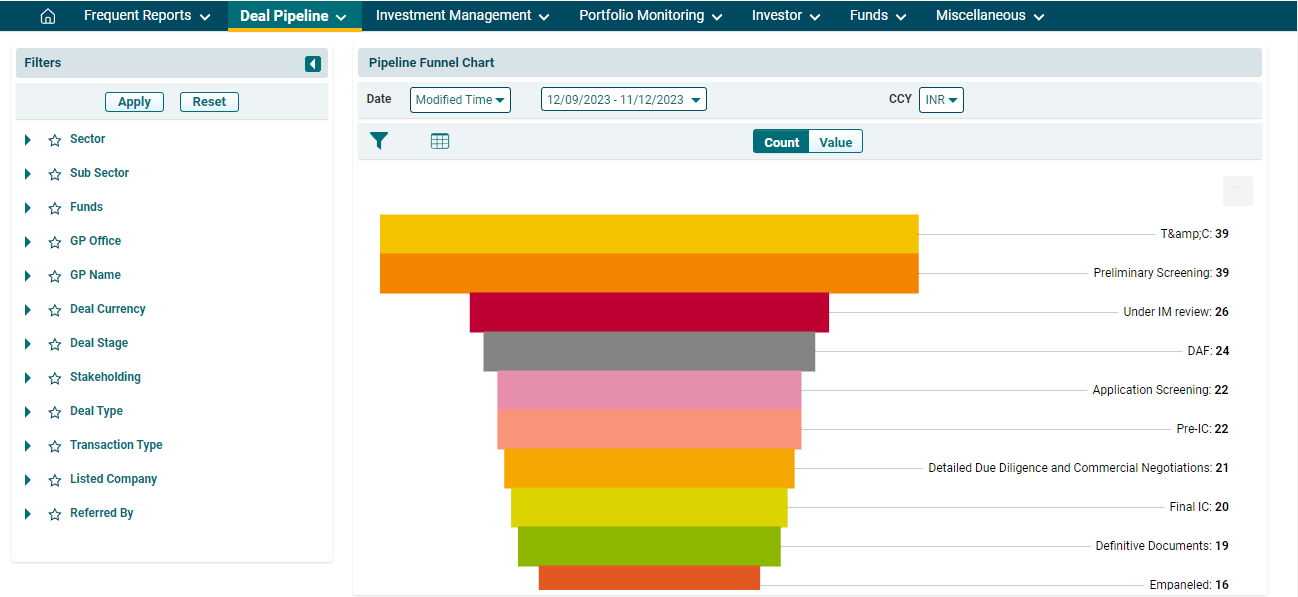Mark the GP Office filter star
Viewport: 1298px width, 597px height.
(55, 242)
